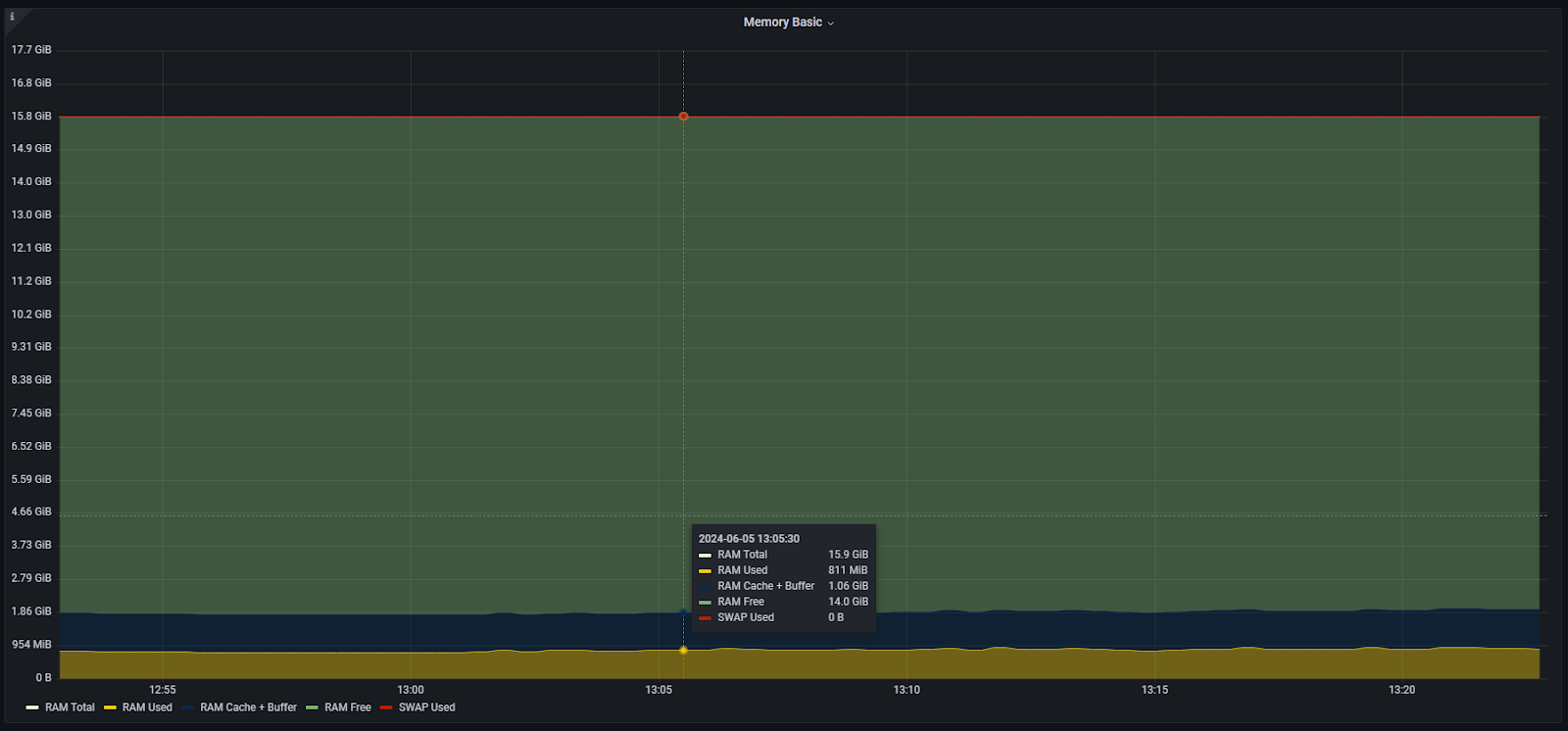Click the blue data point above the tooltip

683,612
